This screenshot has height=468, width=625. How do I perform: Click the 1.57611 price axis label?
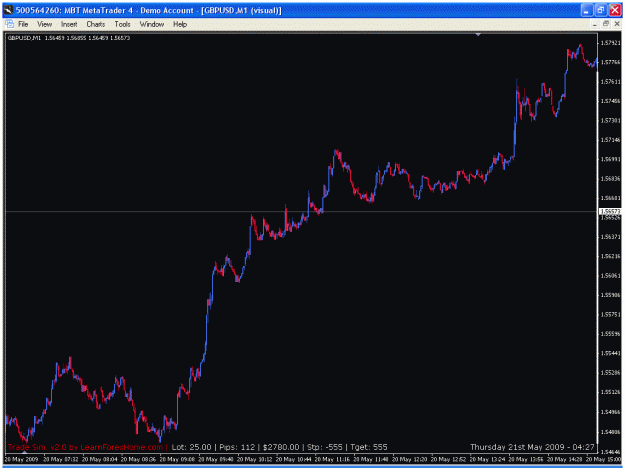point(611,82)
